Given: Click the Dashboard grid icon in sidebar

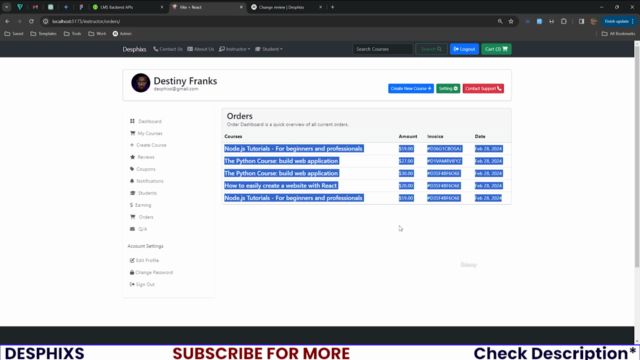Looking at the screenshot, I should 132,121.
